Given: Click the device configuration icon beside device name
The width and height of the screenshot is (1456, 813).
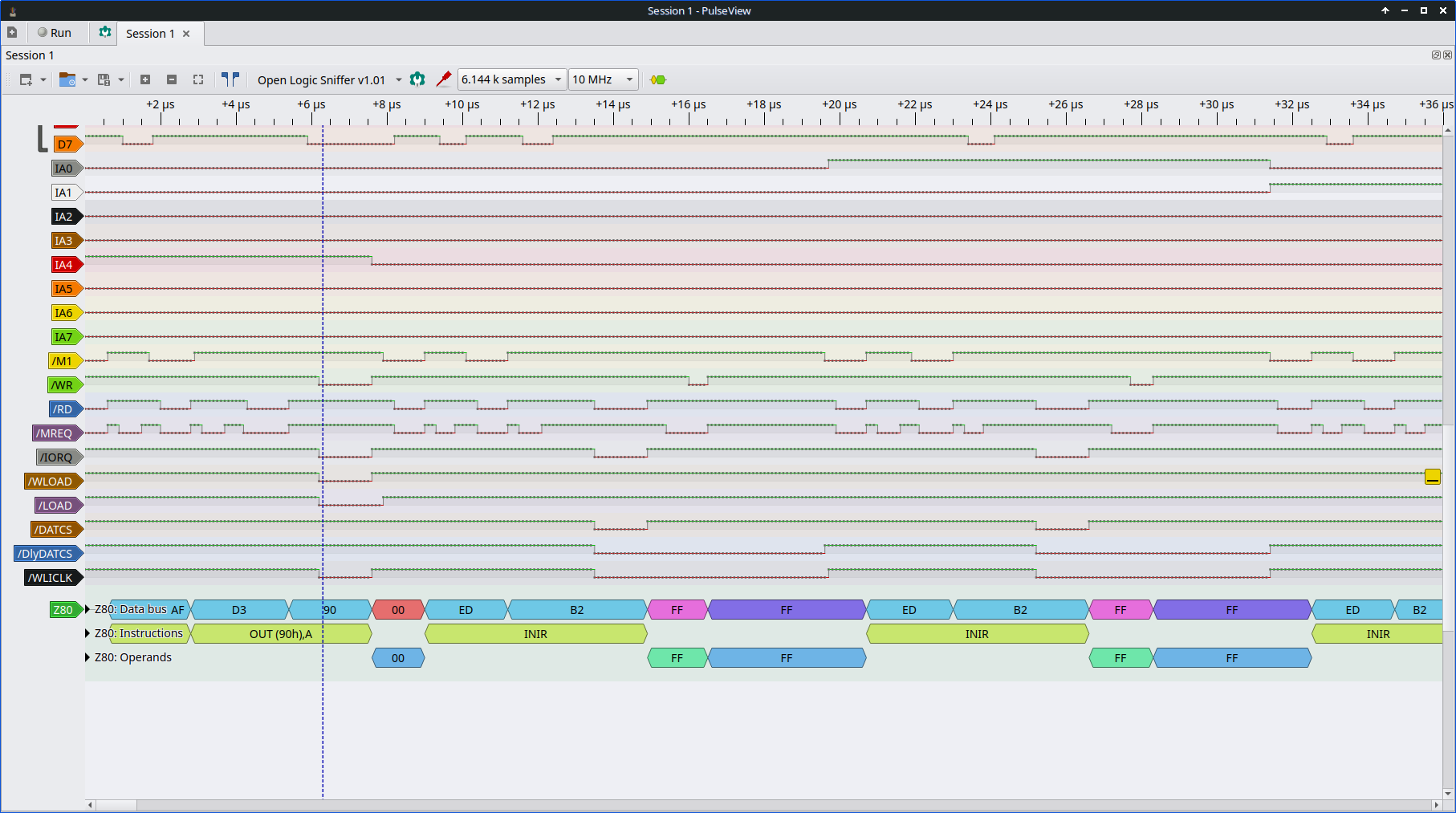Looking at the screenshot, I should (x=417, y=79).
